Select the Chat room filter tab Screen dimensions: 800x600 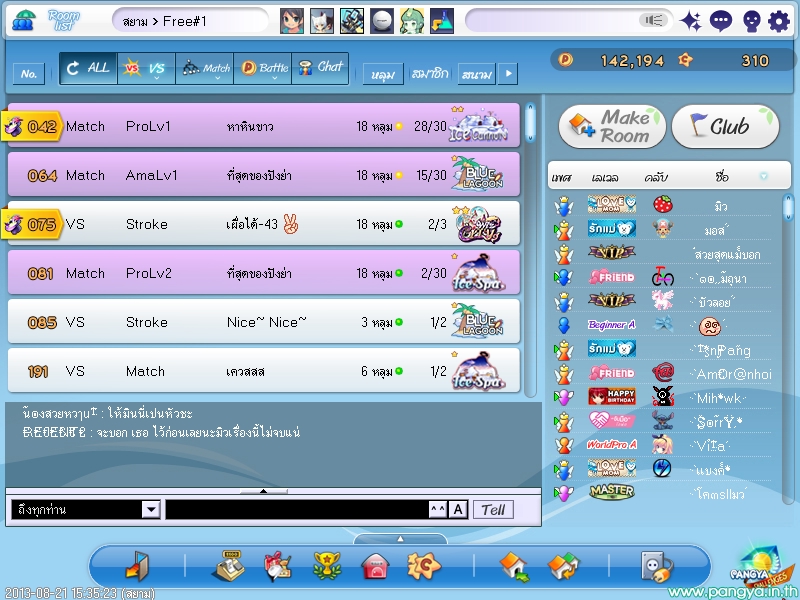pos(320,68)
